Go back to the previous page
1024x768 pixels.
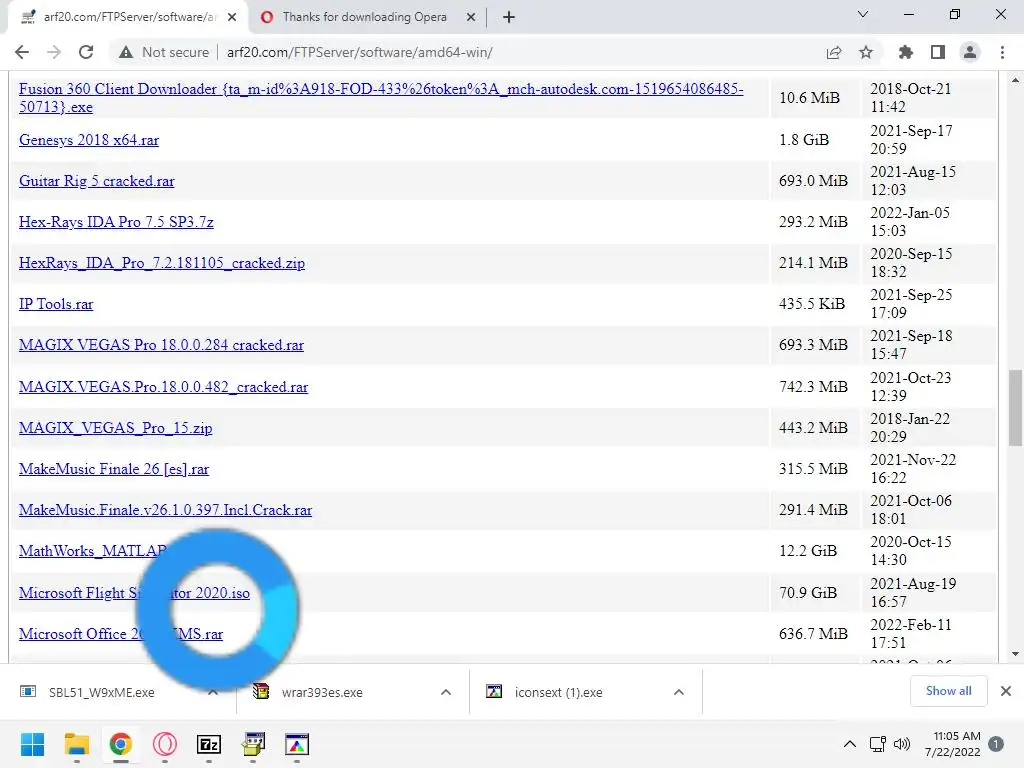(22, 52)
